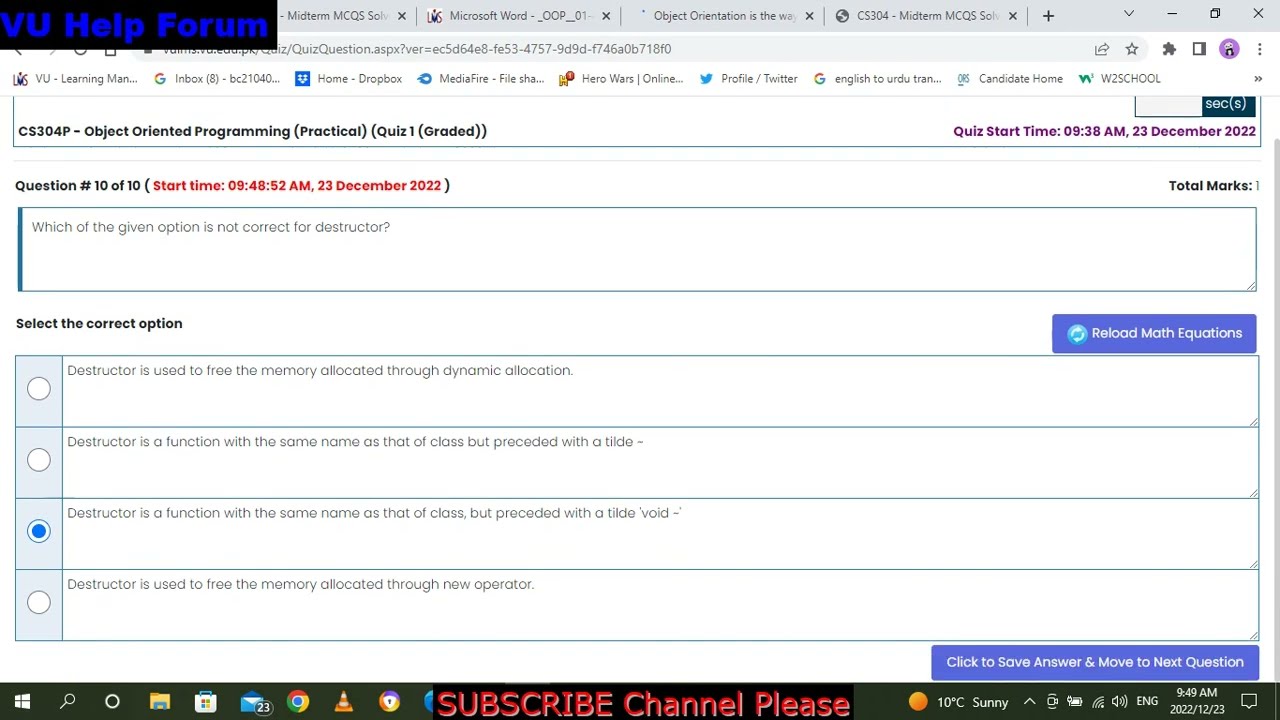Close the 'Microsoft Word - _OOP_01' tab
This screenshot has width=1280, height=720.
(x=606, y=16)
